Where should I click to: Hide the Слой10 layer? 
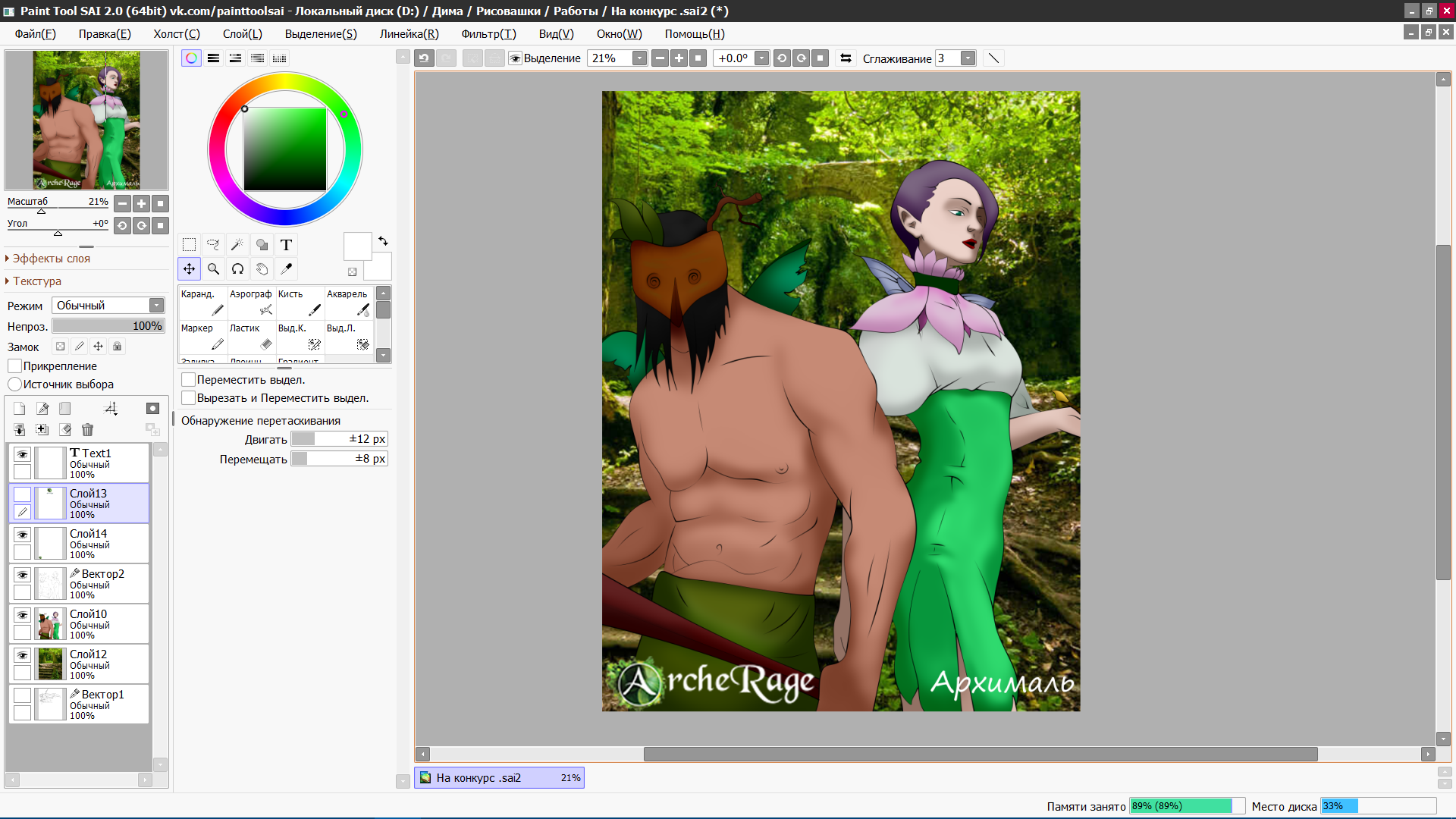[x=23, y=615]
